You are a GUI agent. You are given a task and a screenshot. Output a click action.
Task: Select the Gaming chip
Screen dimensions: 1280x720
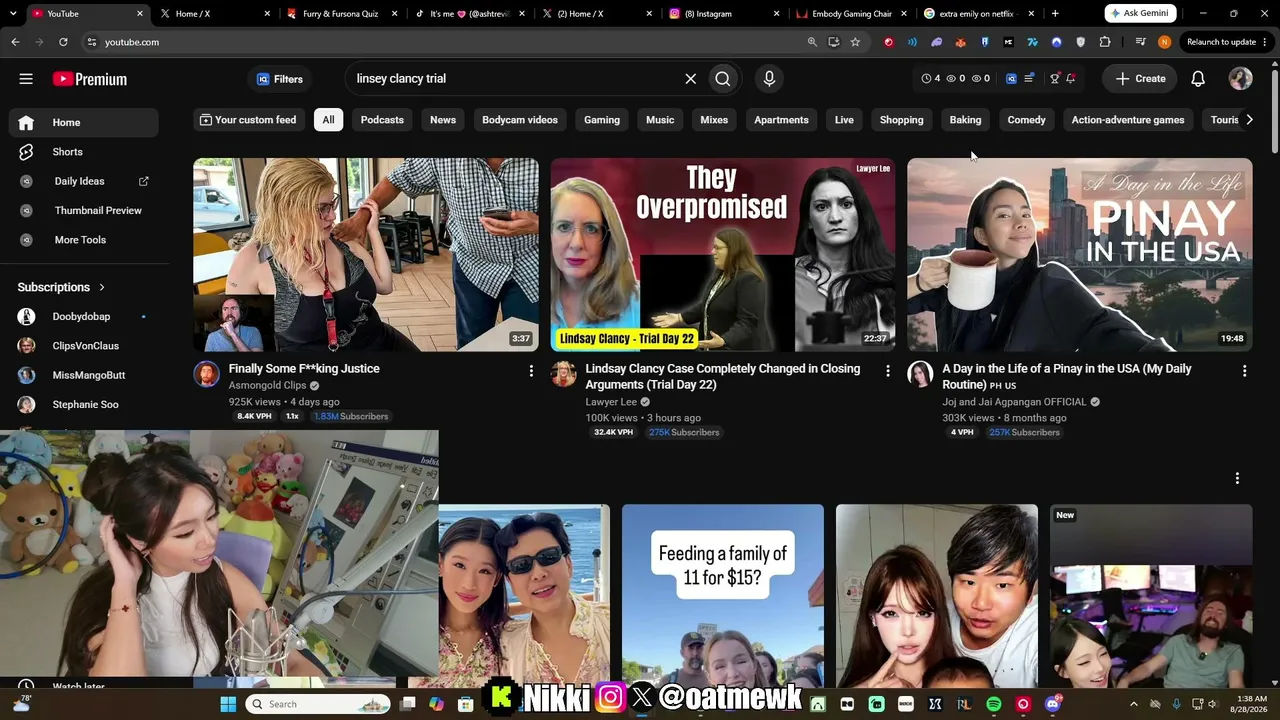pos(602,120)
